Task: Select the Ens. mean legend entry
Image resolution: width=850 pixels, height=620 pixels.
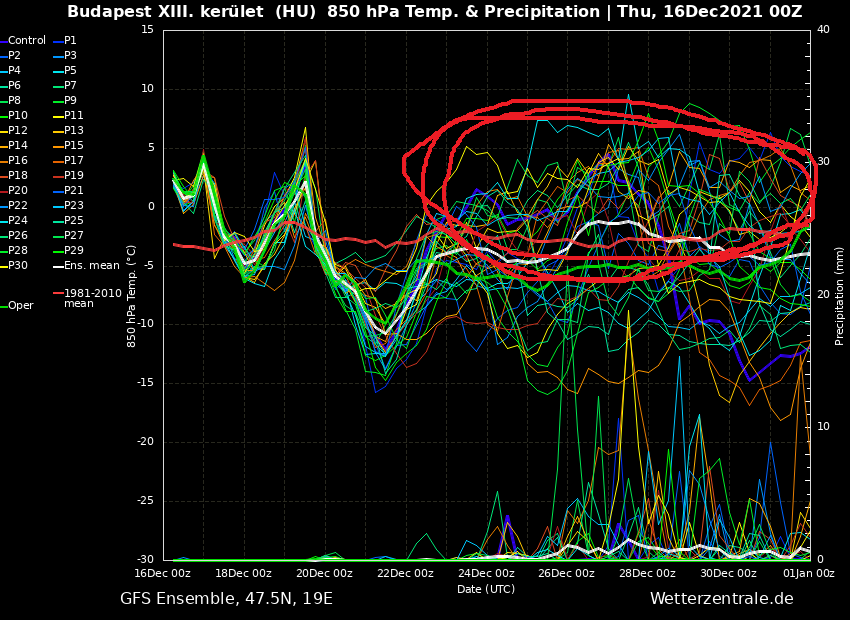Action: (x=91, y=266)
